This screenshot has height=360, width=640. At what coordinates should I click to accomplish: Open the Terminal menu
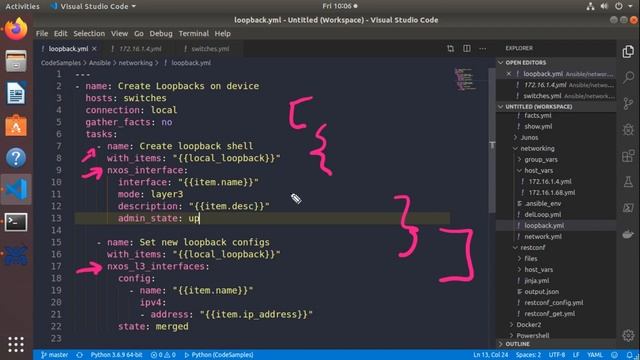193,33
